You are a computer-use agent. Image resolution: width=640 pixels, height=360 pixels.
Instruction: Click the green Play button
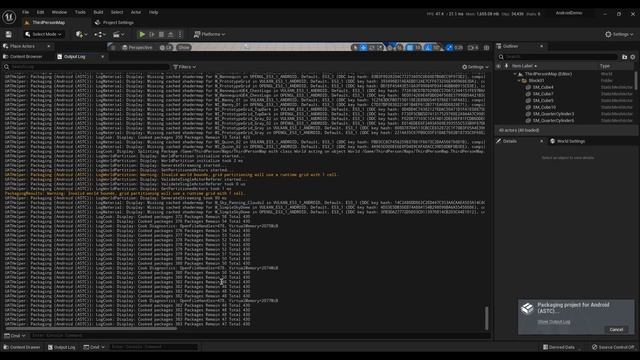tap(142, 34)
